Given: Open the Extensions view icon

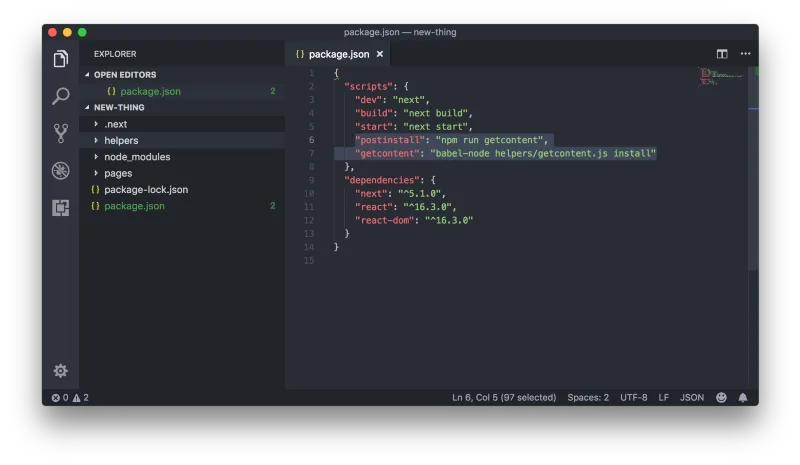Looking at the screenshot, I should click(60, 208).
